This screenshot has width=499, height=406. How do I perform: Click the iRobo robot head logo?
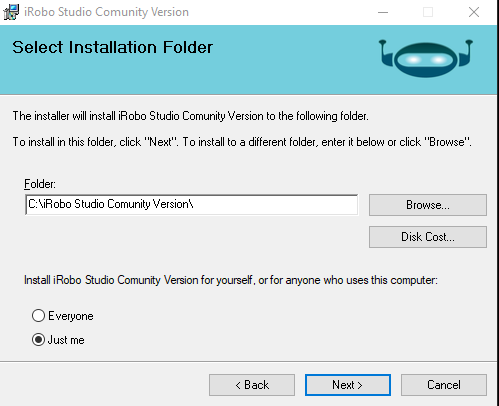pos(426,59)
